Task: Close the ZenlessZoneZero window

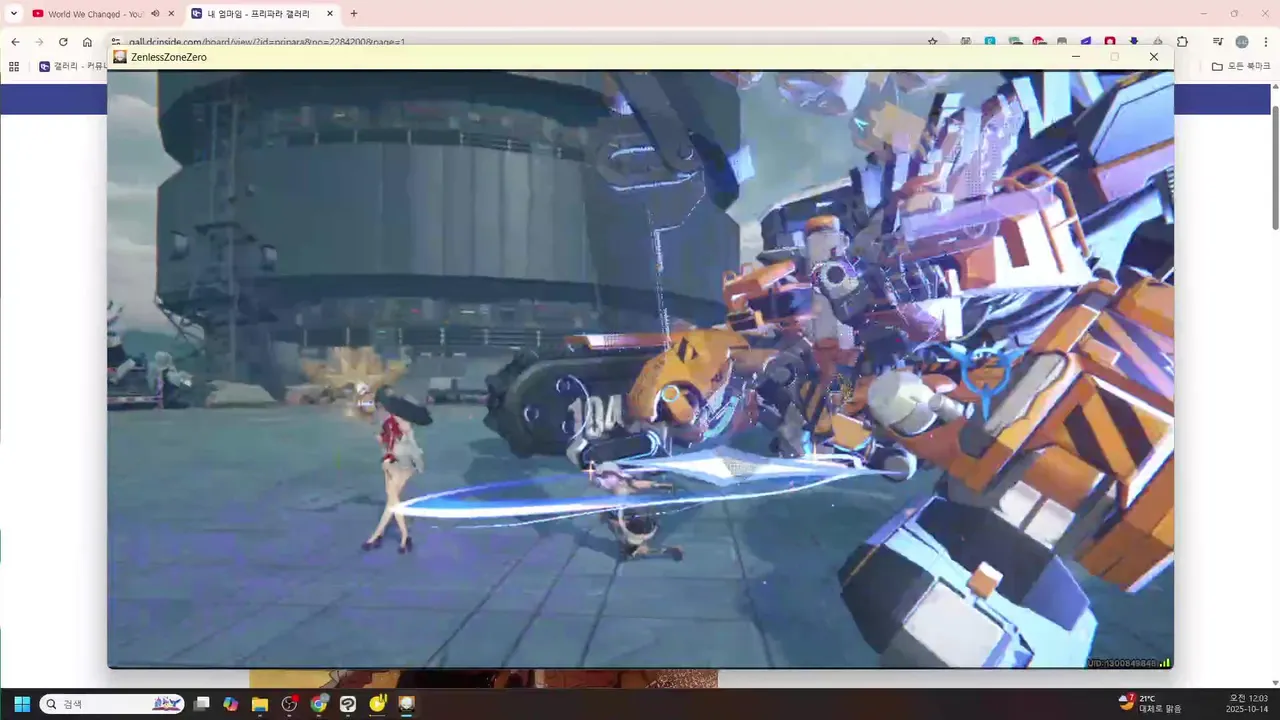Action: (x=1154, y=57)
